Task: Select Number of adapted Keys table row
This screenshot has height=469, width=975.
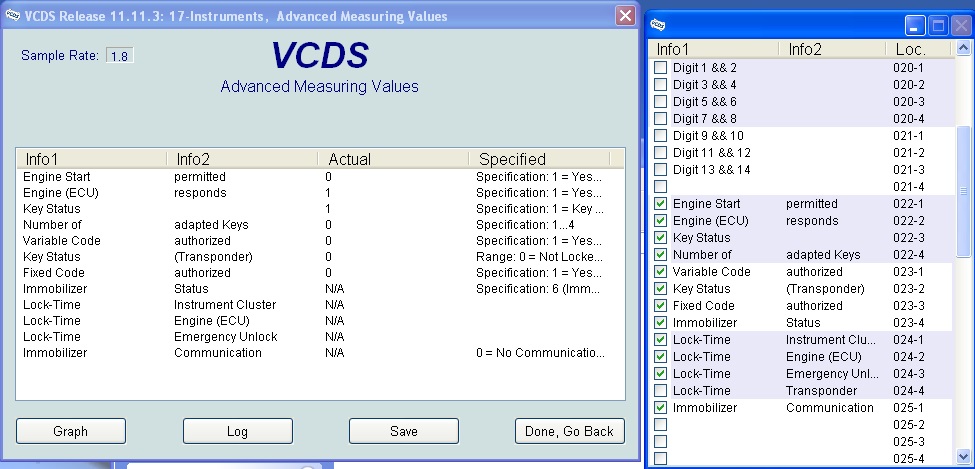Action: pos(320,225)
